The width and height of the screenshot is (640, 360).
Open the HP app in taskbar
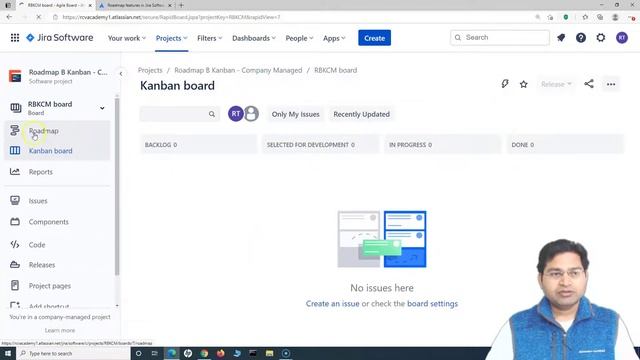coord(188,353)
